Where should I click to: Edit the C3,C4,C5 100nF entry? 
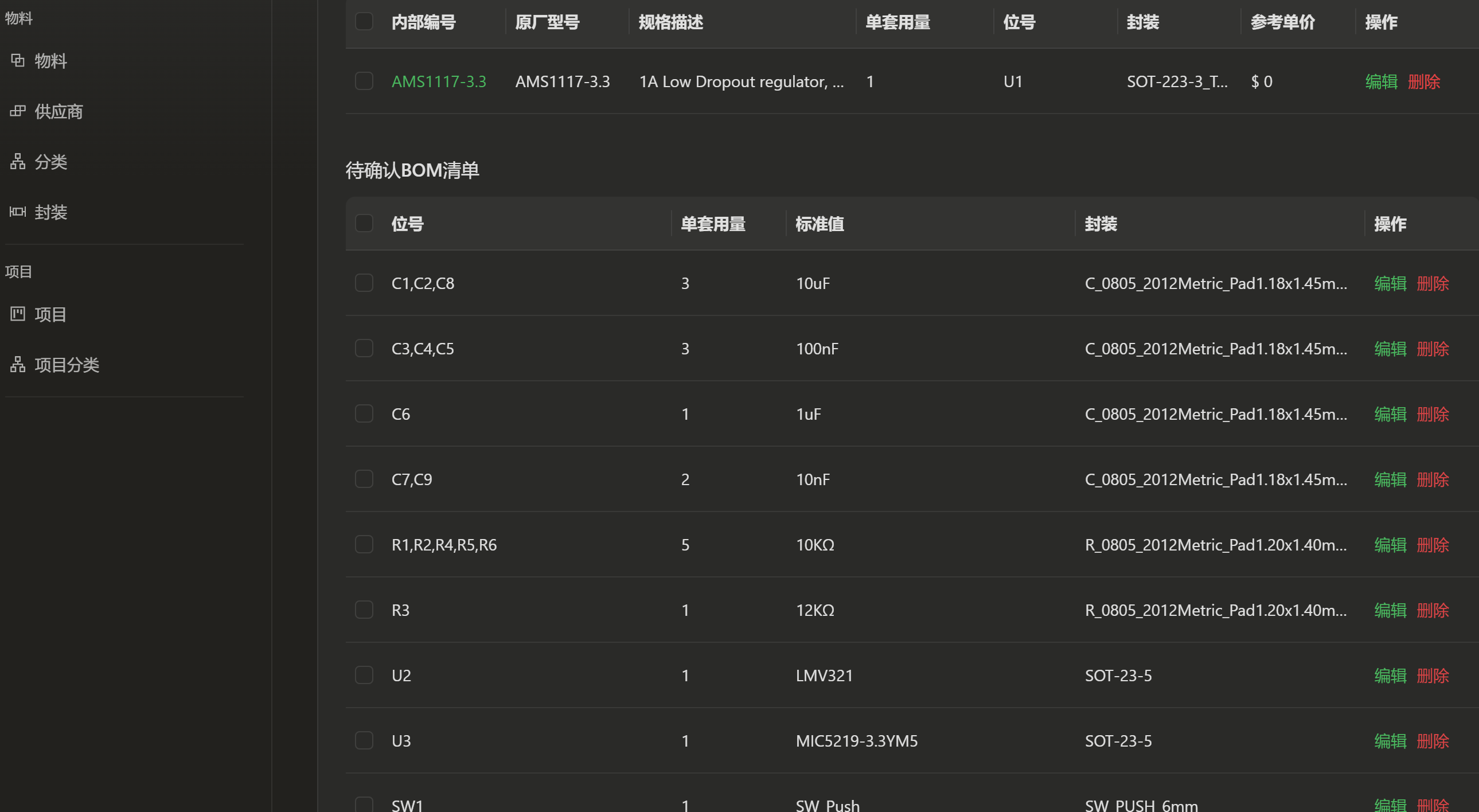(x=1390, y=349)
